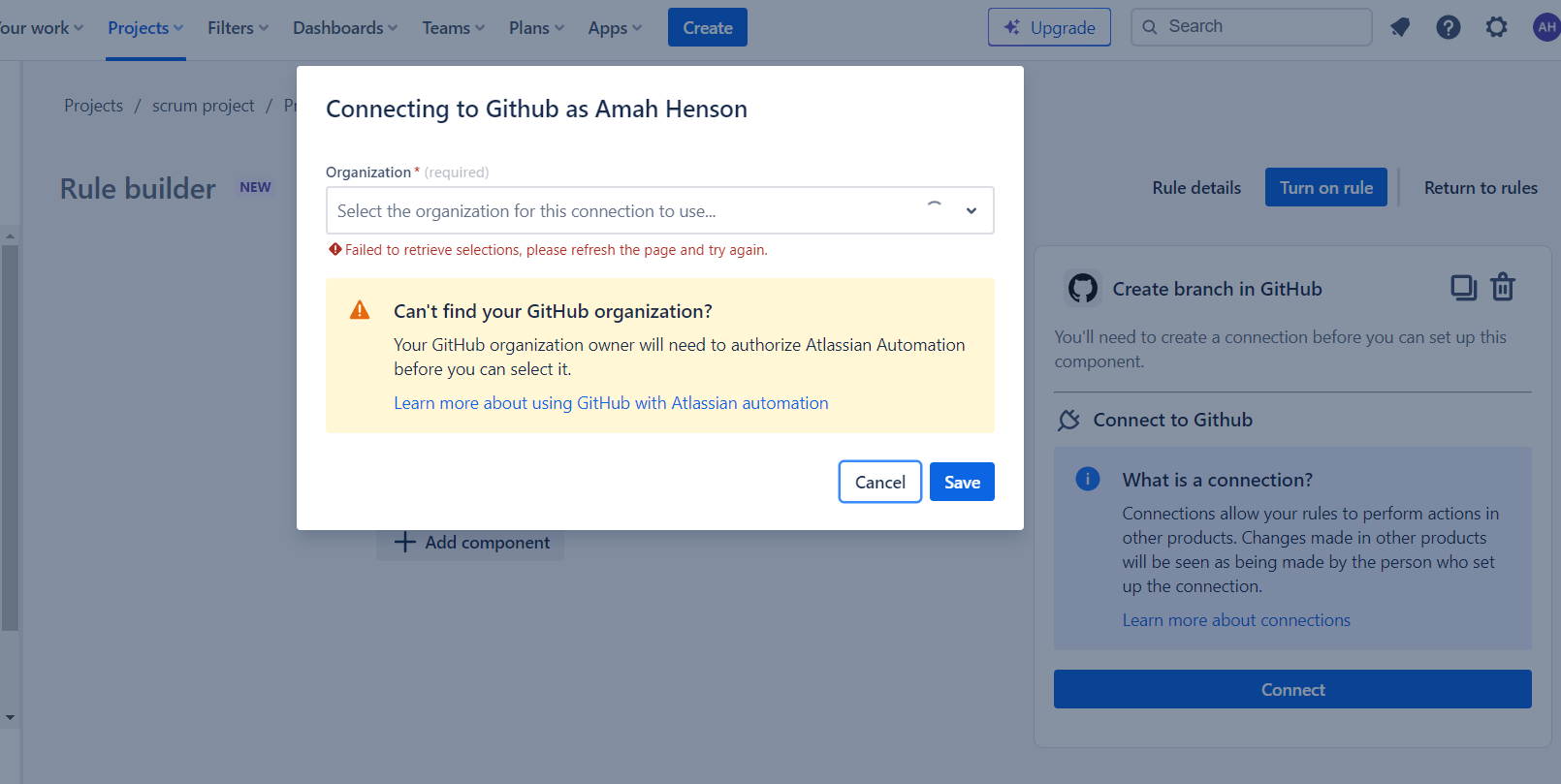Open the help question mark icon
Screen dimensions: 1561x784
coord(1448,27)
